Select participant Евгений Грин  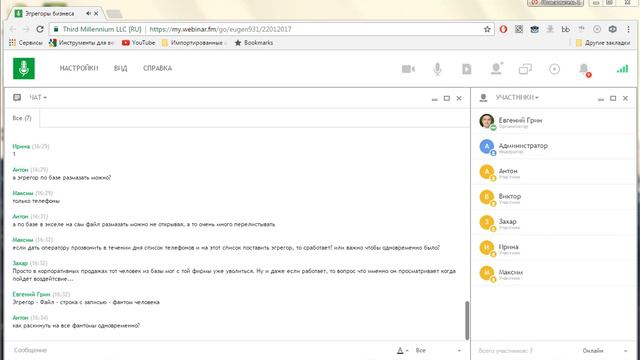pos(553,122)
